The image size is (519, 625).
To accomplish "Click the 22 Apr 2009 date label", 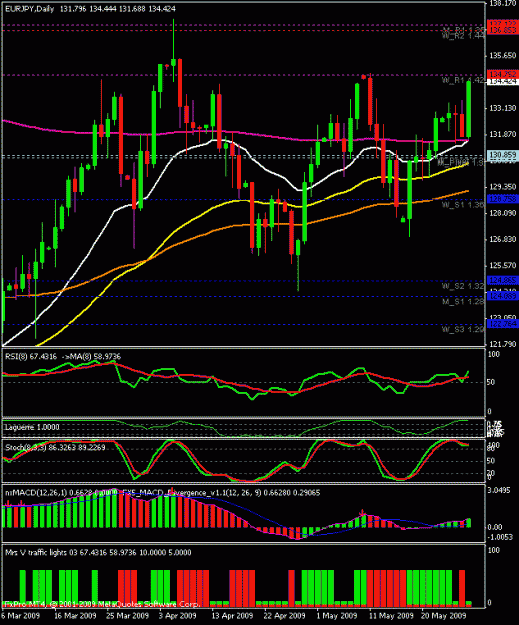I will pyautogui.click(x=285, y=616).
